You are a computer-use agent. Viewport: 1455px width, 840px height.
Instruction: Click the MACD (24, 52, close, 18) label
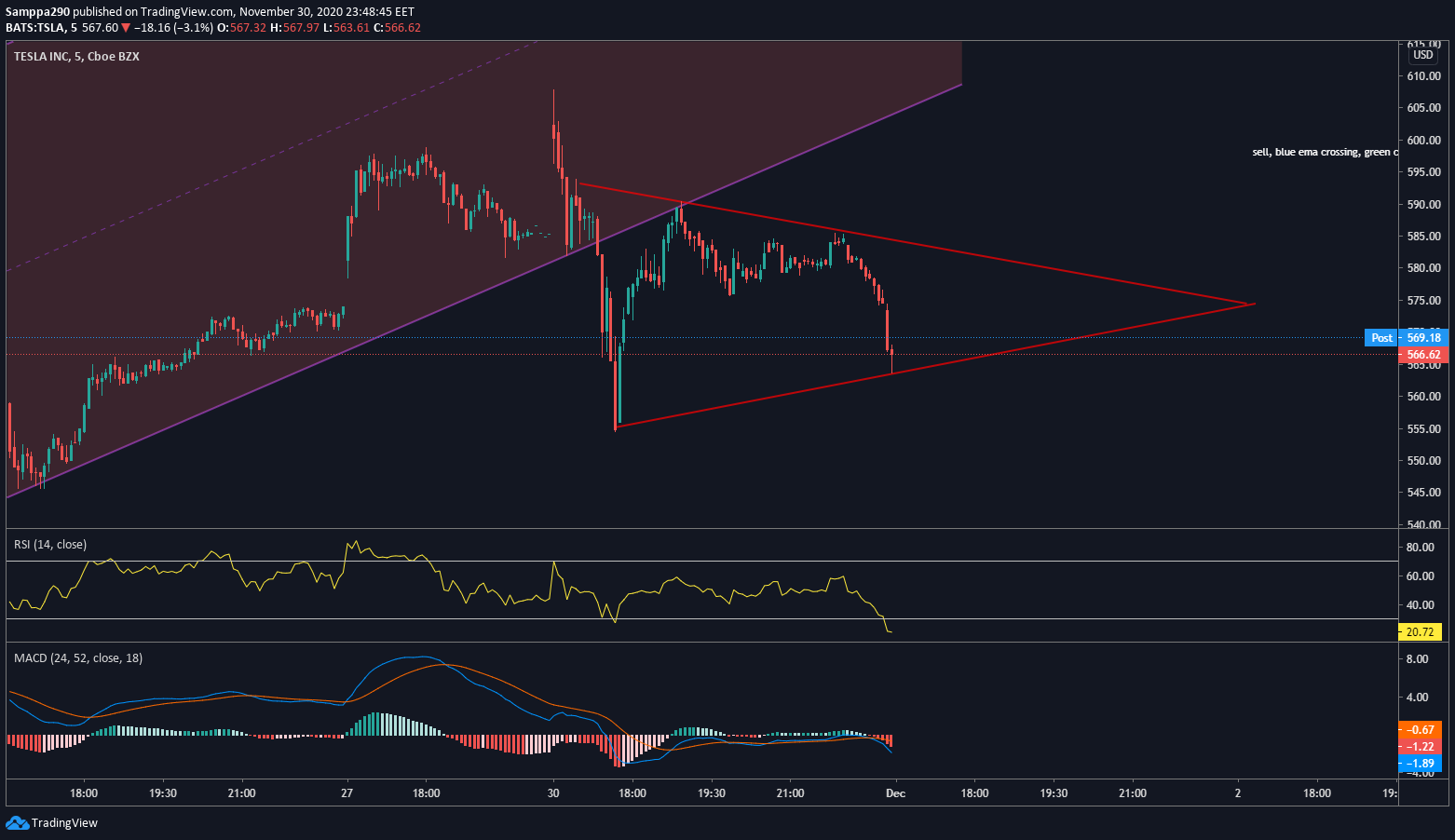pos(78,657)
